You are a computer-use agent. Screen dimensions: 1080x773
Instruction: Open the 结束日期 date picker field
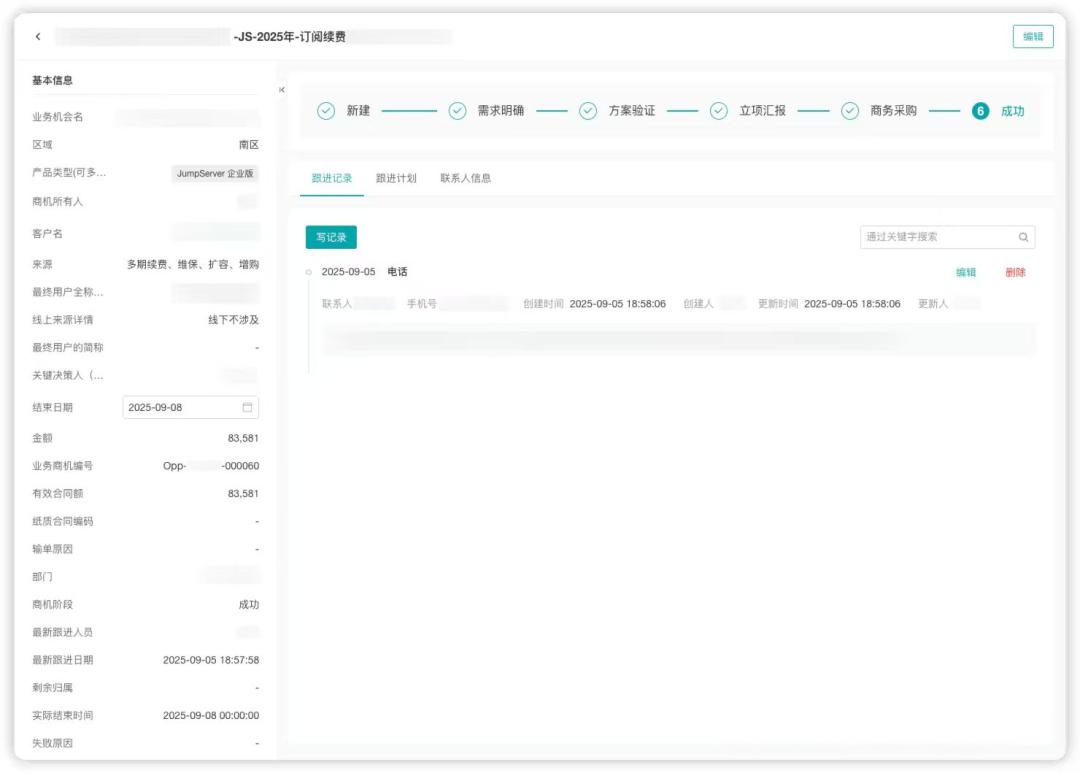180,408
